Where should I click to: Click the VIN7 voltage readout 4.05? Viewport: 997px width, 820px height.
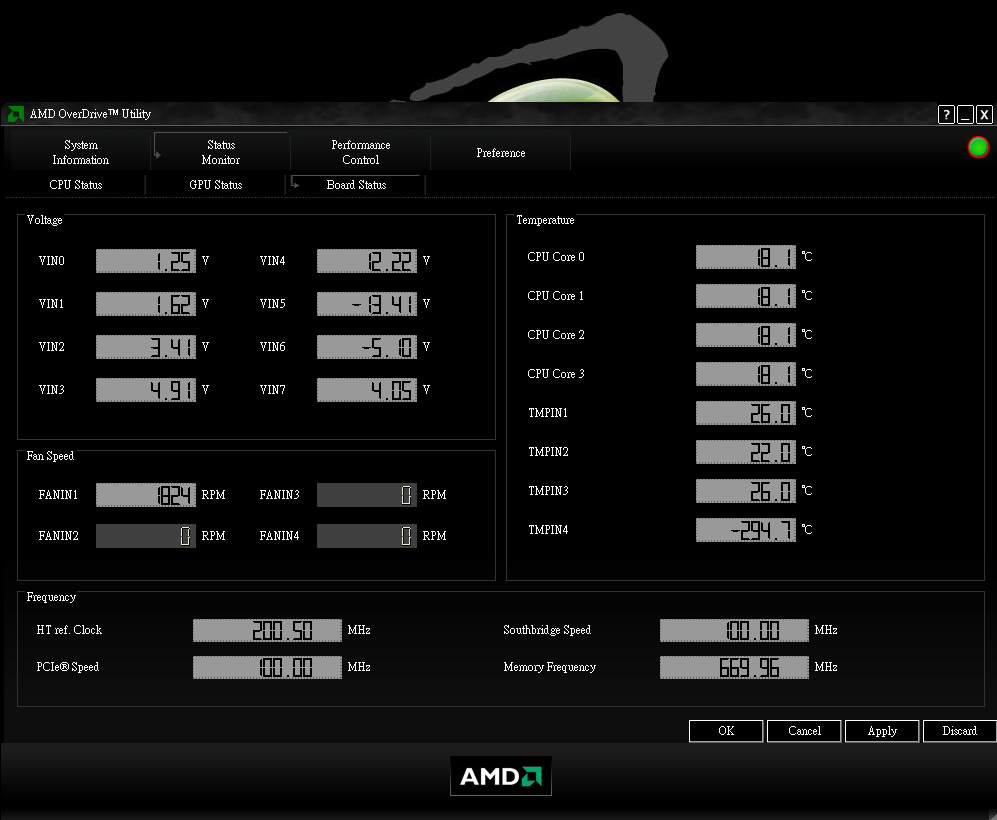[x=367, y=390]
